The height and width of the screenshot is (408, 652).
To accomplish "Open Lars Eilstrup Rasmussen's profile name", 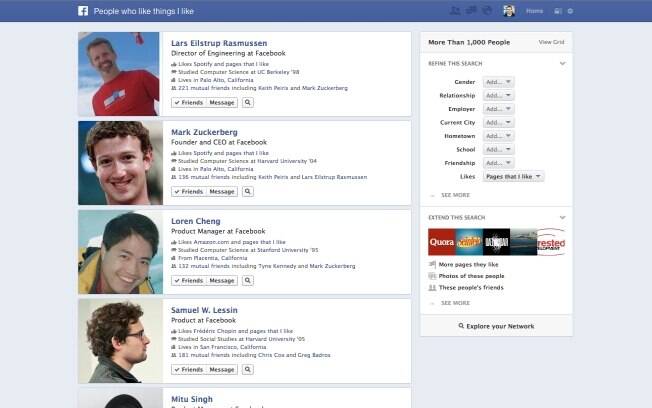I will (x=219, y=43).
